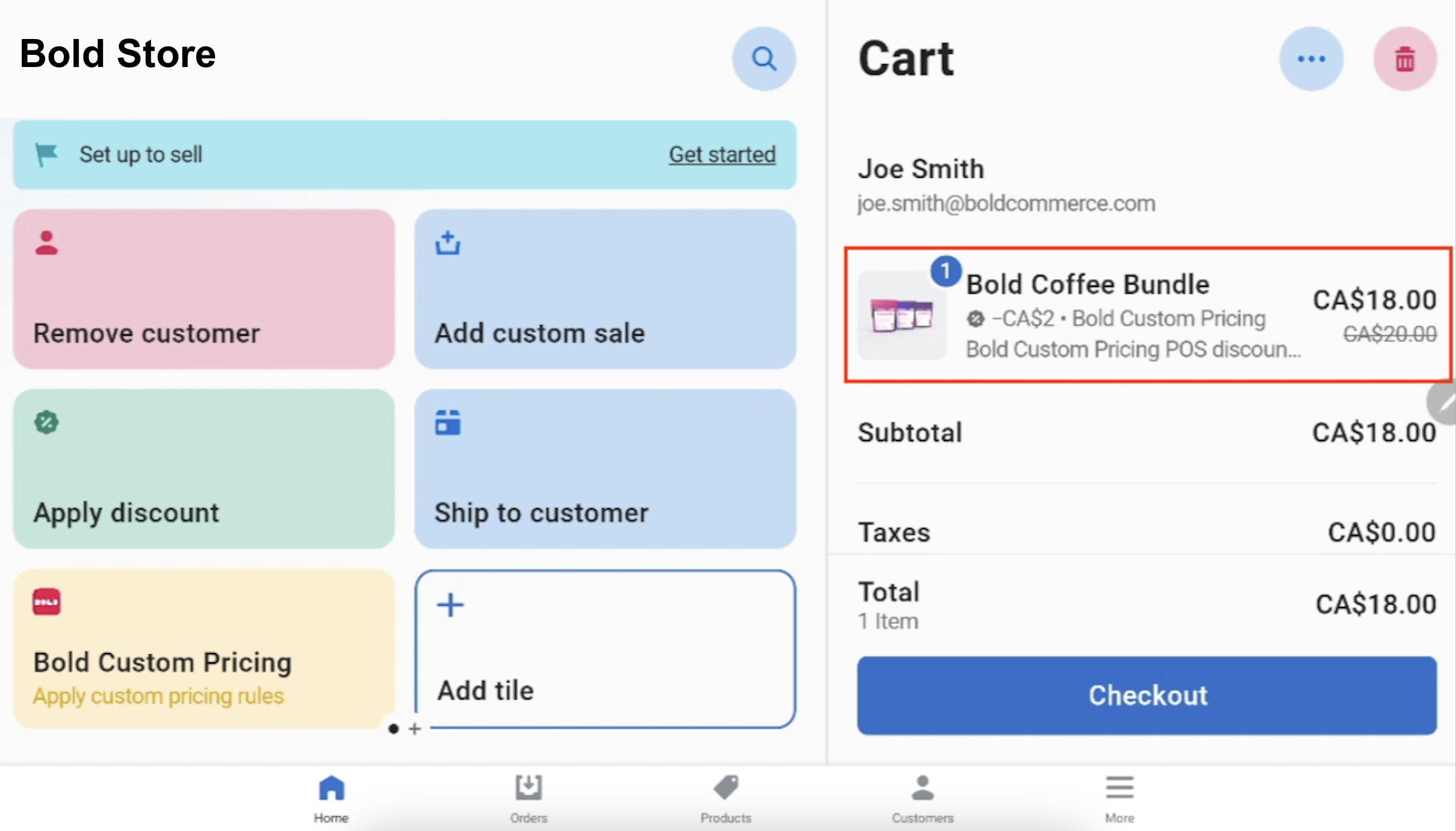Switch to the Customers tab
The height and width of the screenshot is (831, 1456).
(922, 799)
